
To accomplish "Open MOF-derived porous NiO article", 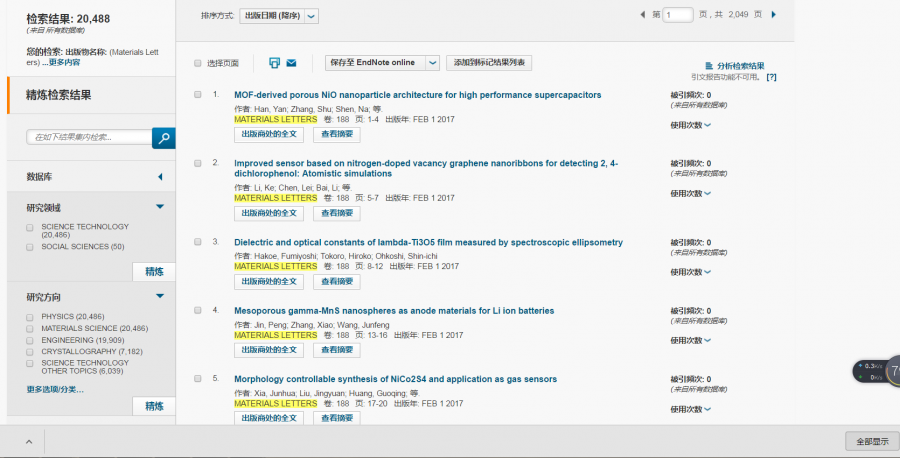I will pos(417,95).
